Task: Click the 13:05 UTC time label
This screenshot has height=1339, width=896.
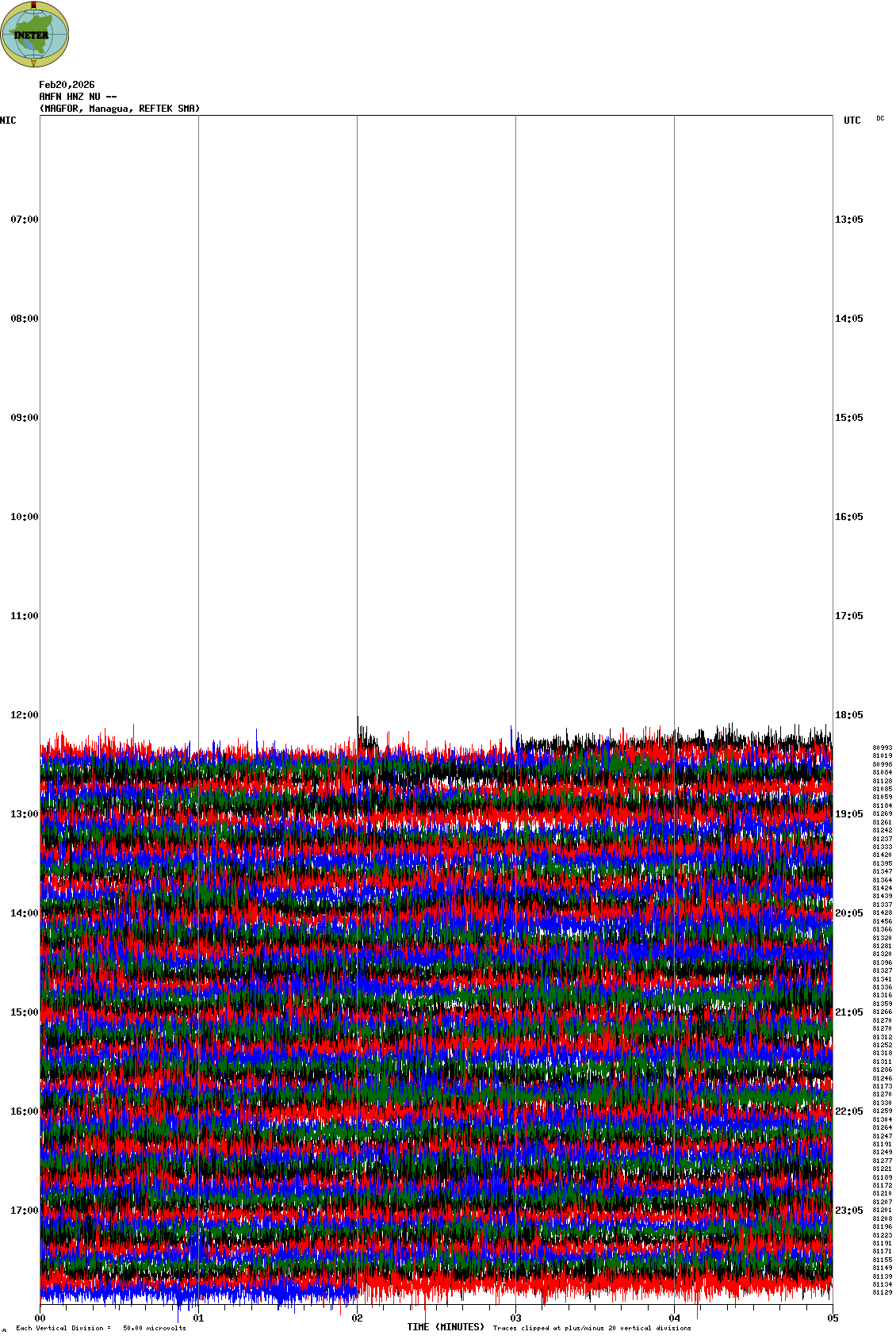Action: click(x=848, y=220)
